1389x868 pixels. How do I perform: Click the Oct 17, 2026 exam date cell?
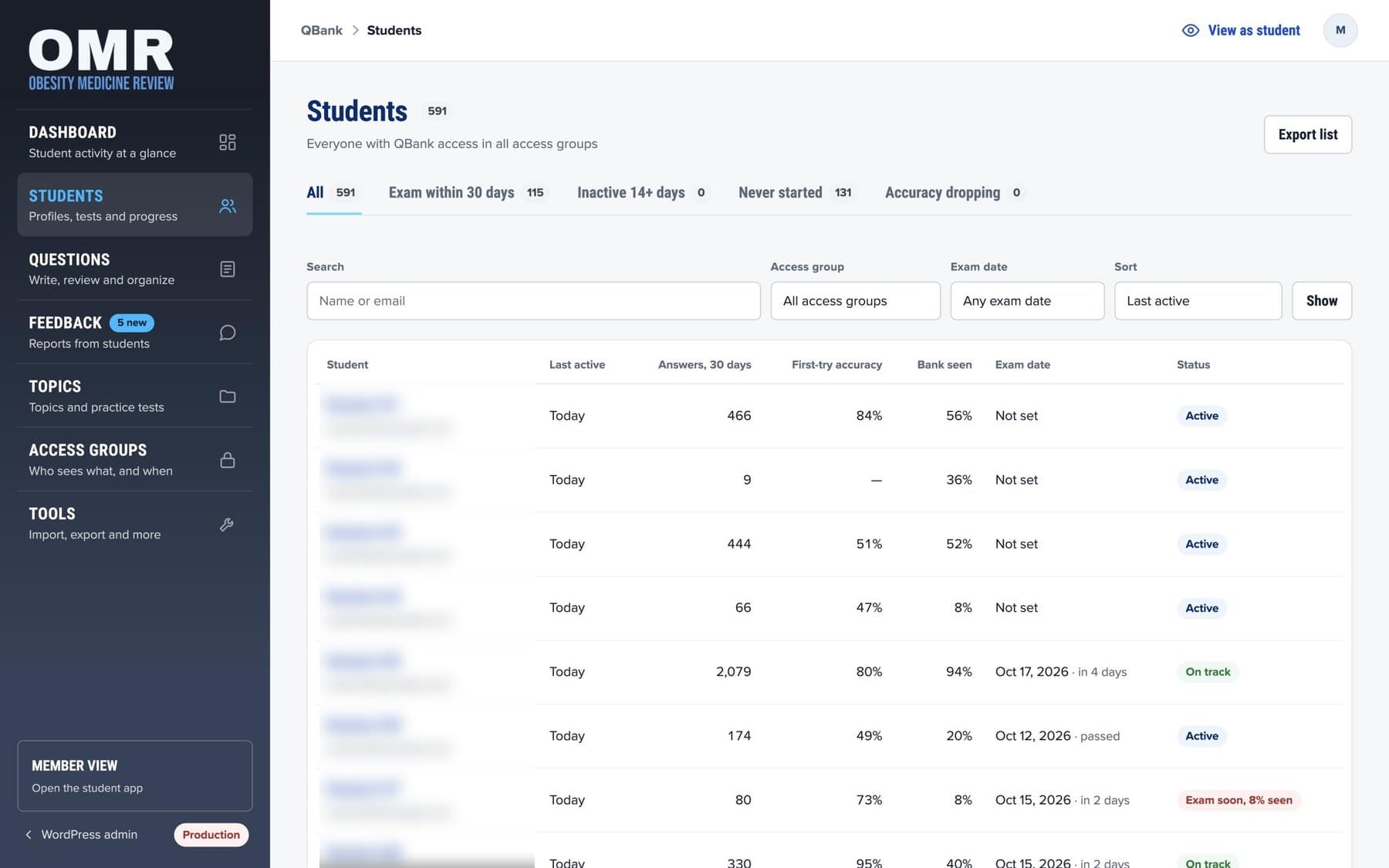1060,672
